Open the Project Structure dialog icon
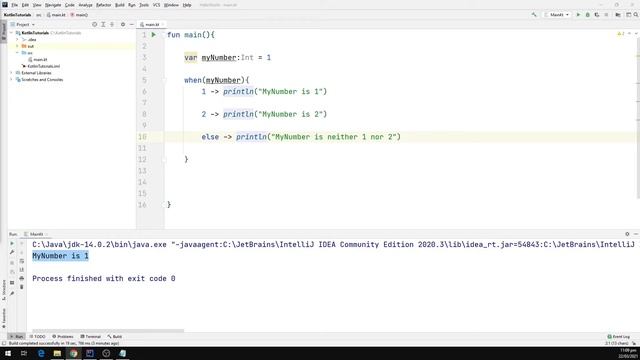This screenshot has height=360, width=640. 618,15
